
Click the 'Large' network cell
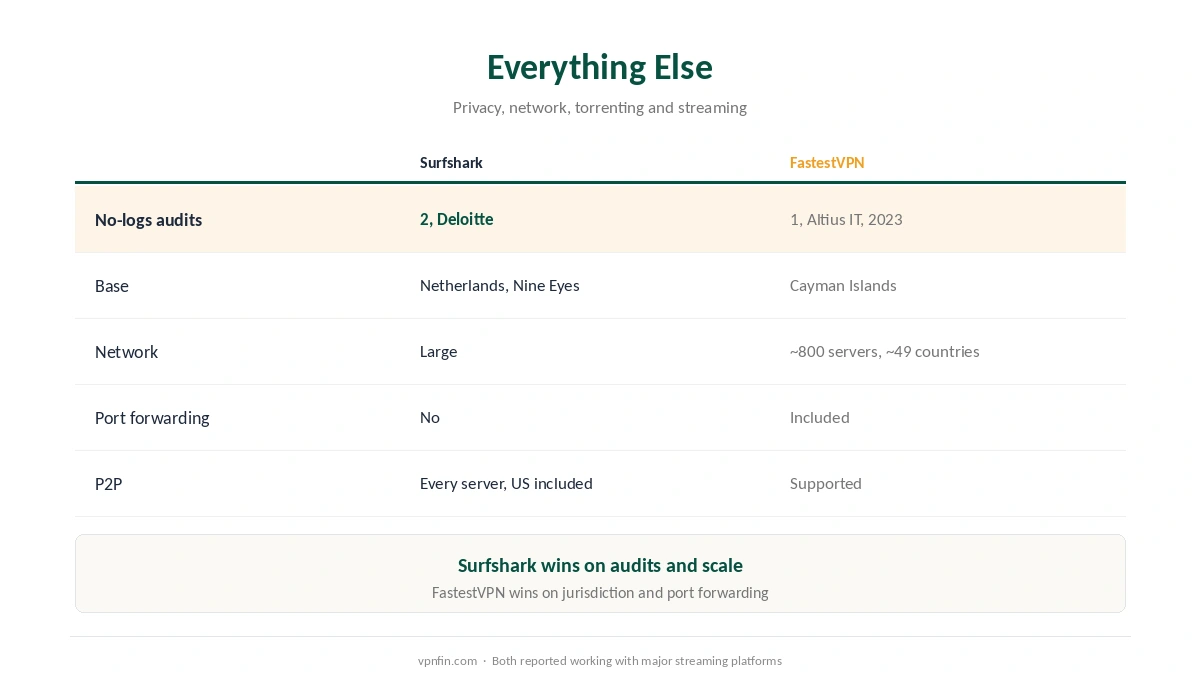(x=438, y=352)
